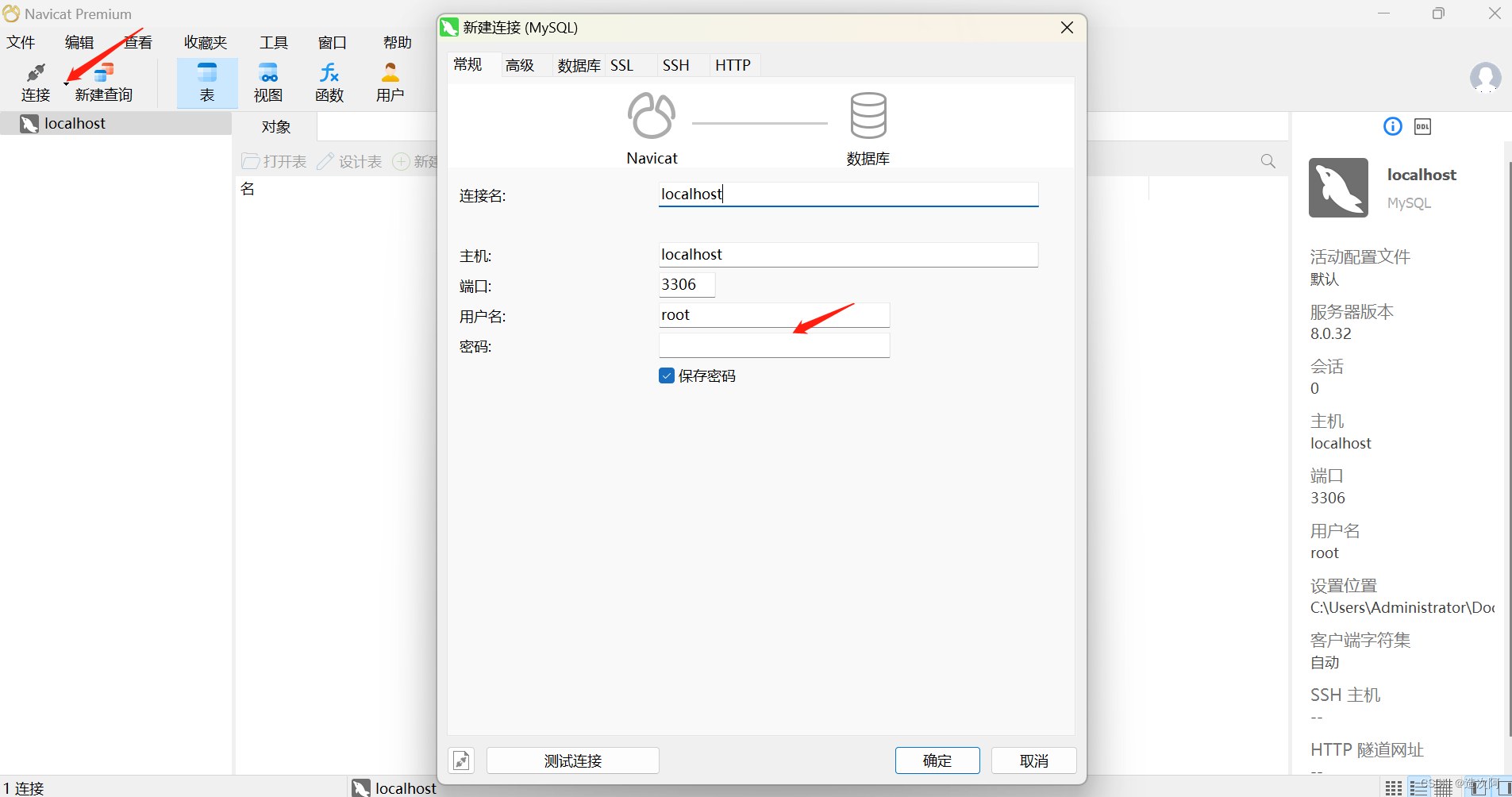This screenshot has width=1512, height=797.
Task: Click the 测试连接 button
Action: (573, 760)
